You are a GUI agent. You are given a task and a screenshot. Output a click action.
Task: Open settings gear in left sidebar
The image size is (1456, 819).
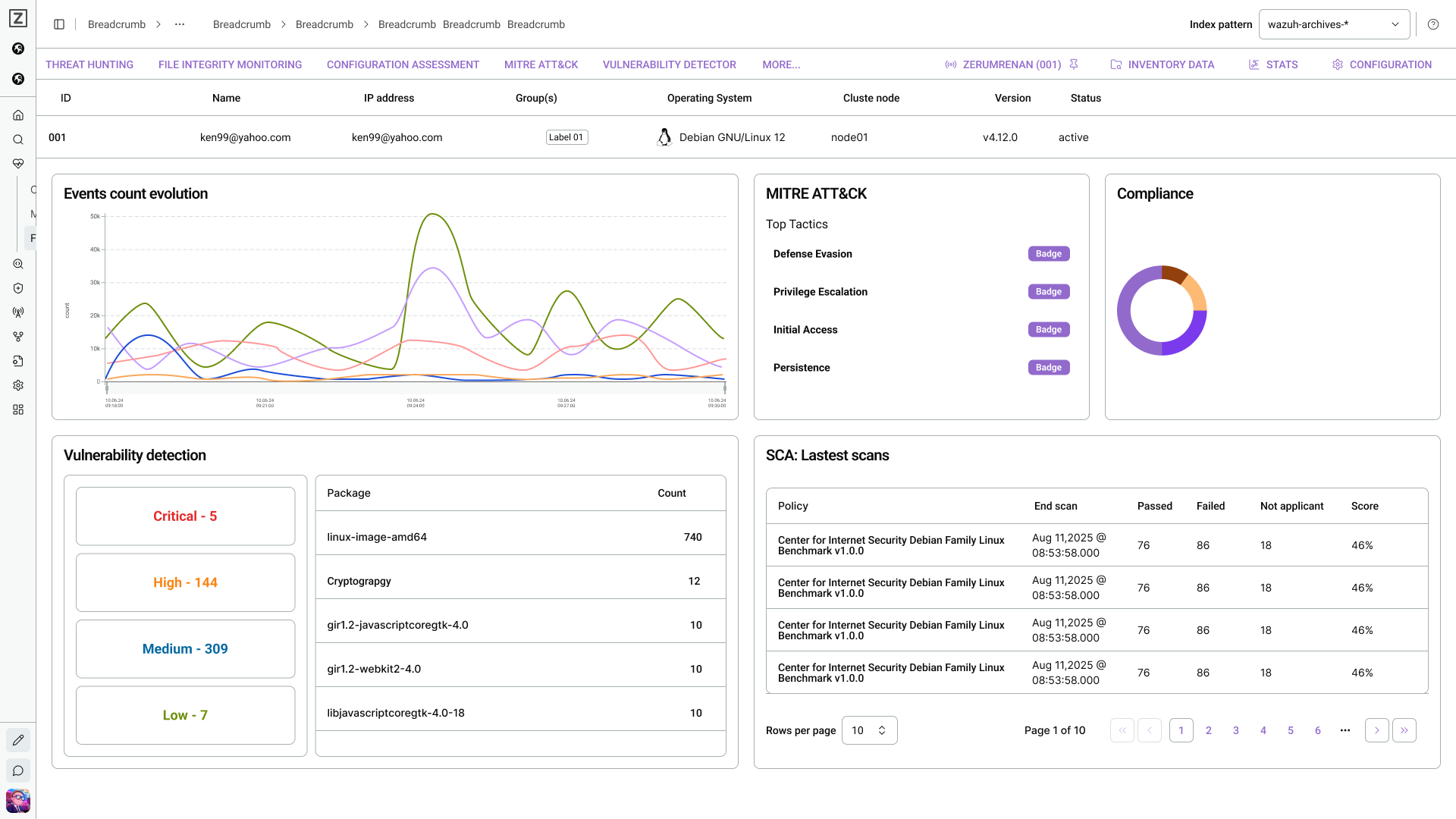coord(18,385)
